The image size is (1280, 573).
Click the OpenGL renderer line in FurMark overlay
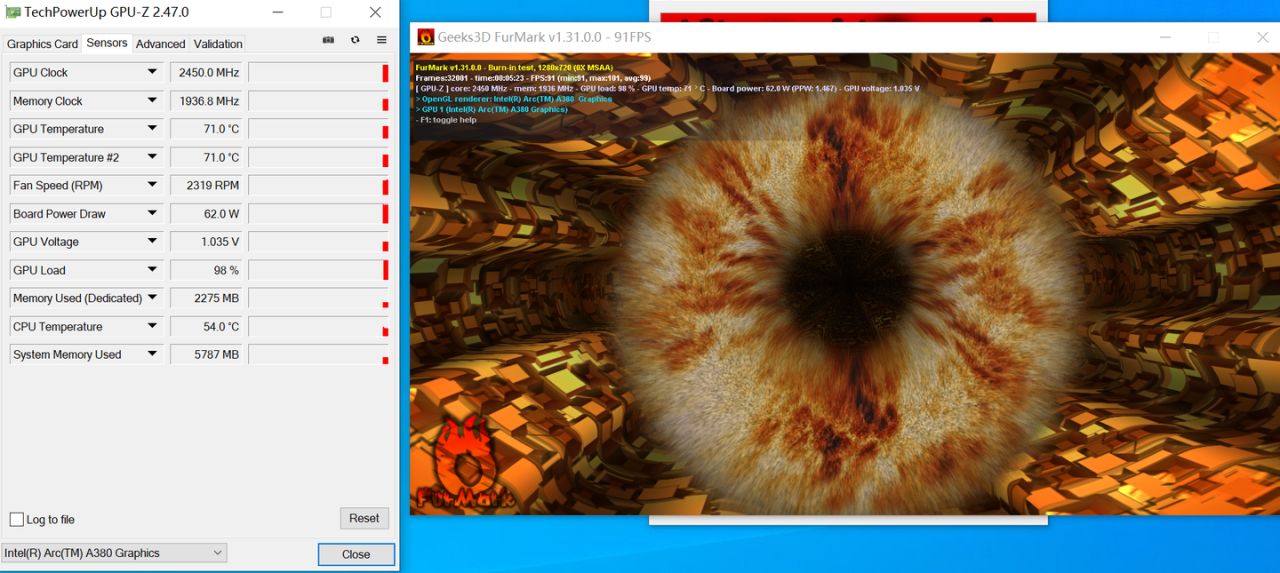pos(514,99)
